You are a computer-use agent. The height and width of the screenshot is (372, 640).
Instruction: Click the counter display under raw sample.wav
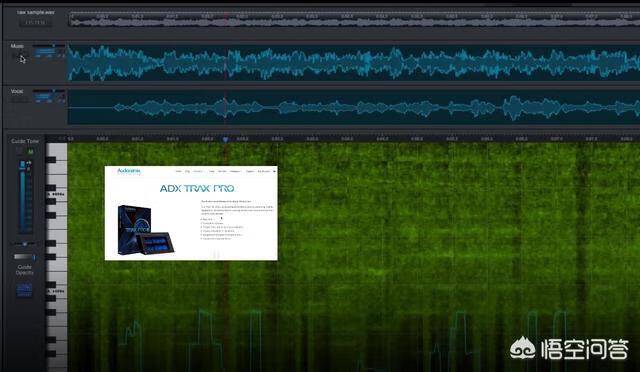tap(36, 22)
